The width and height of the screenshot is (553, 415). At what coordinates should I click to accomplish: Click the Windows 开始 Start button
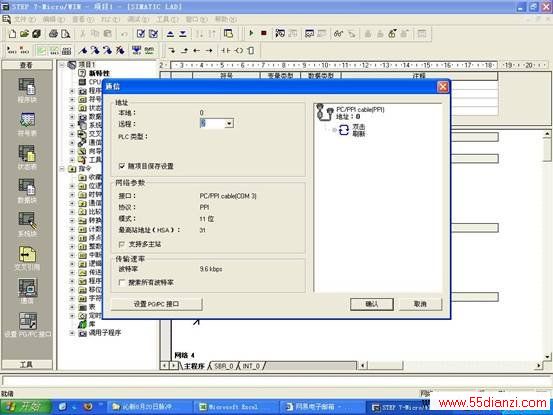pos(26,407)
